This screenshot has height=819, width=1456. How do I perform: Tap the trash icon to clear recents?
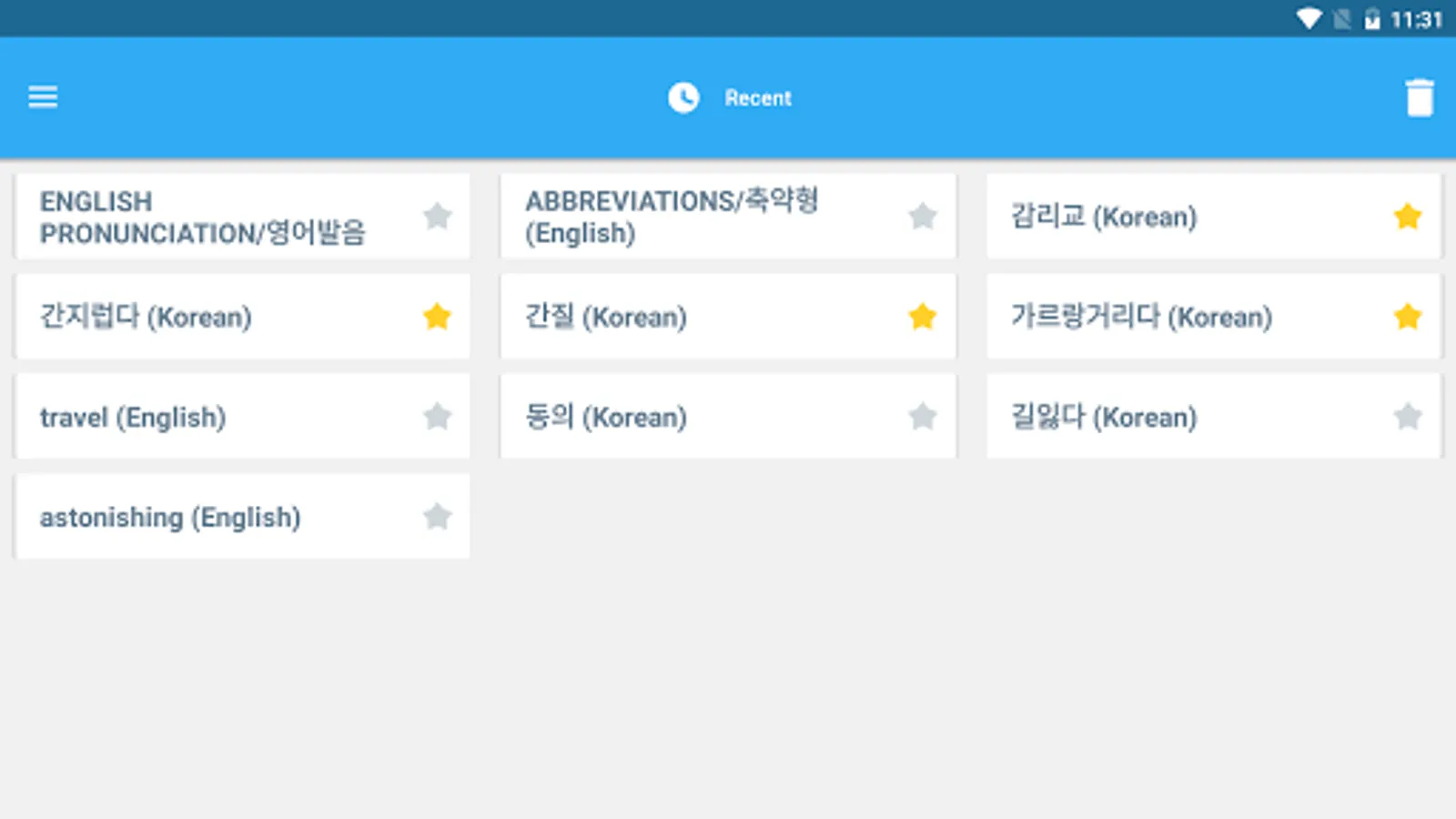1419,97
